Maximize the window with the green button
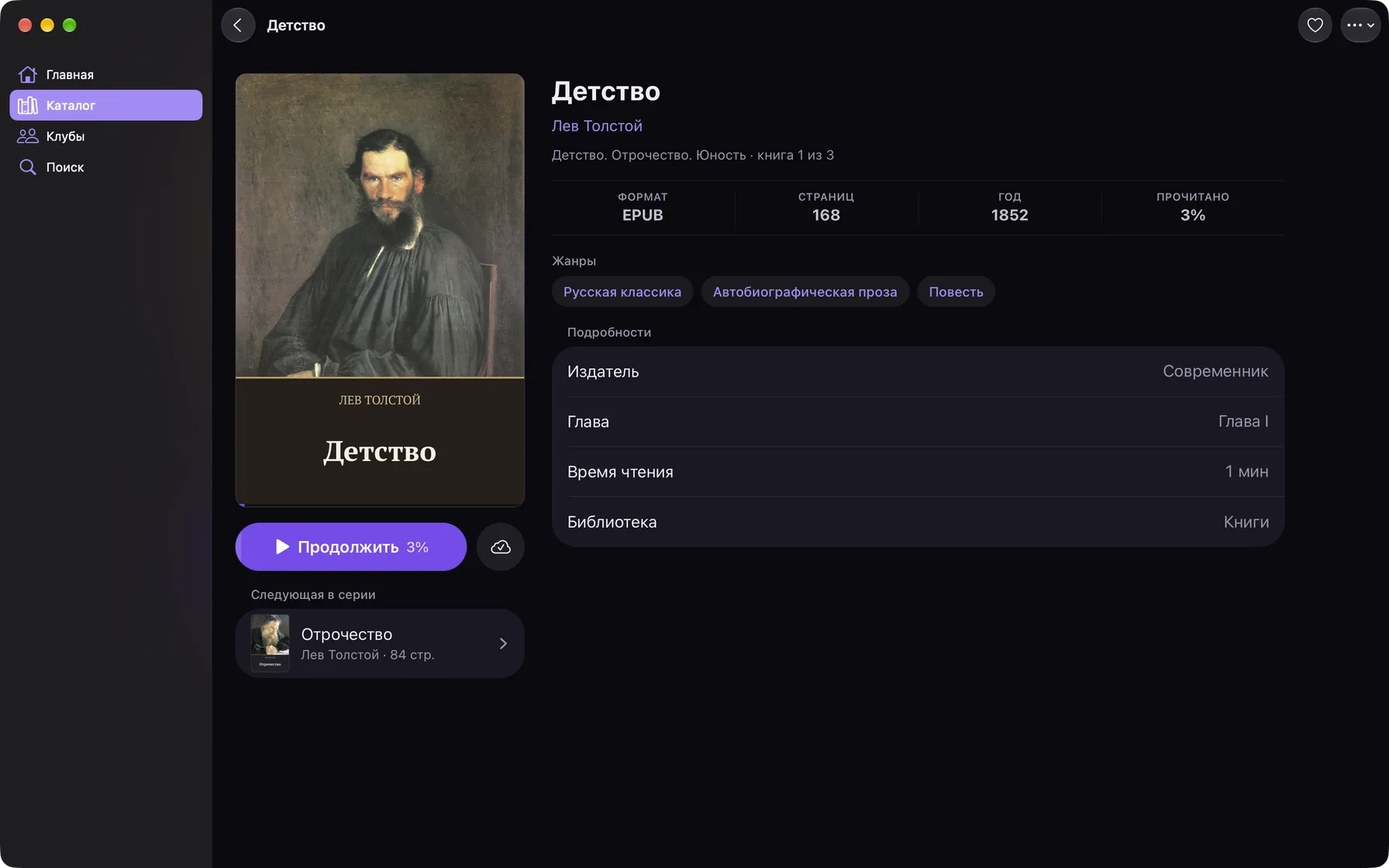1389x868 pixels. 70,26
